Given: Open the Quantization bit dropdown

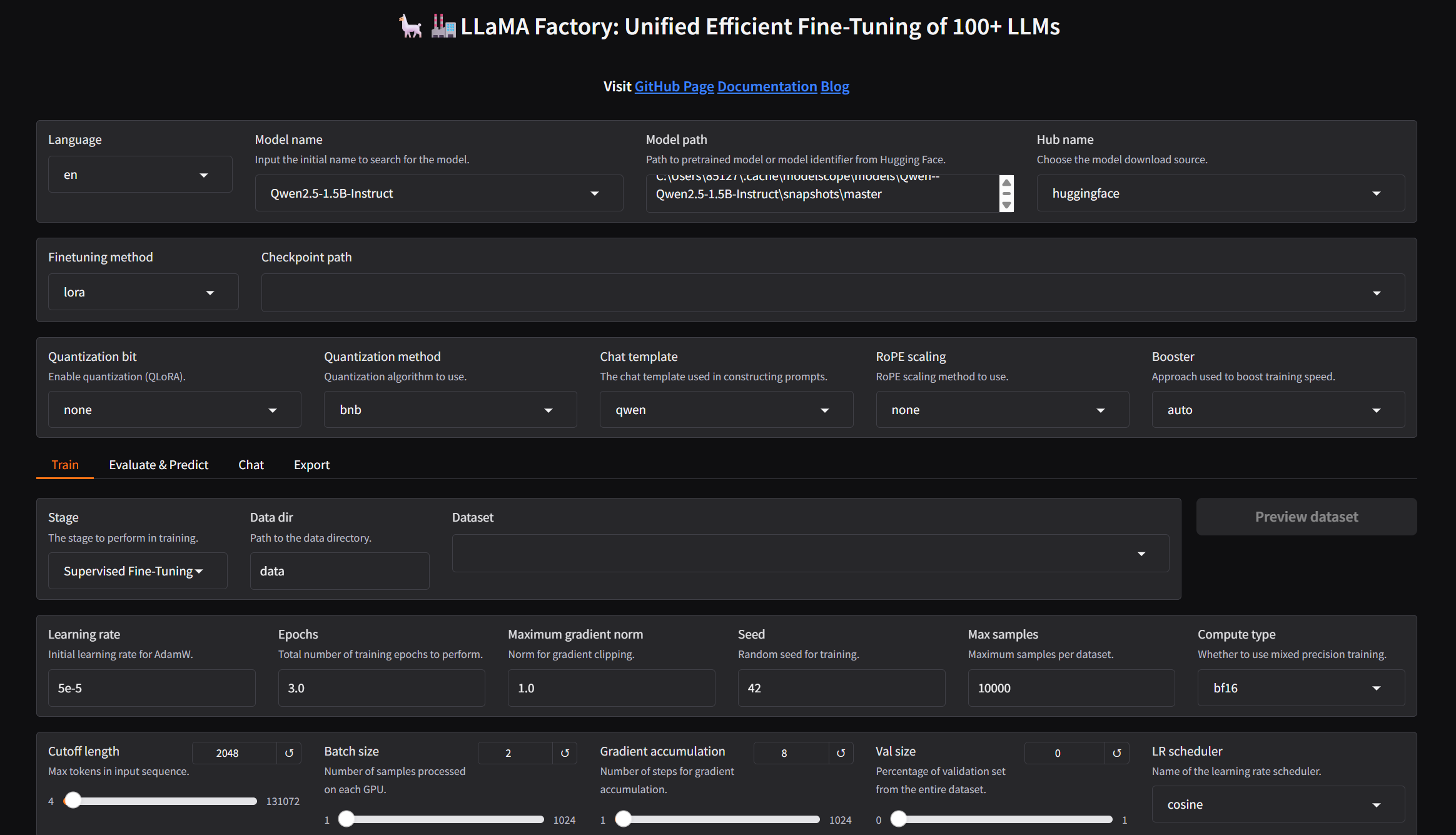Looking at the screenshot, I should click(x=174, y=410).
